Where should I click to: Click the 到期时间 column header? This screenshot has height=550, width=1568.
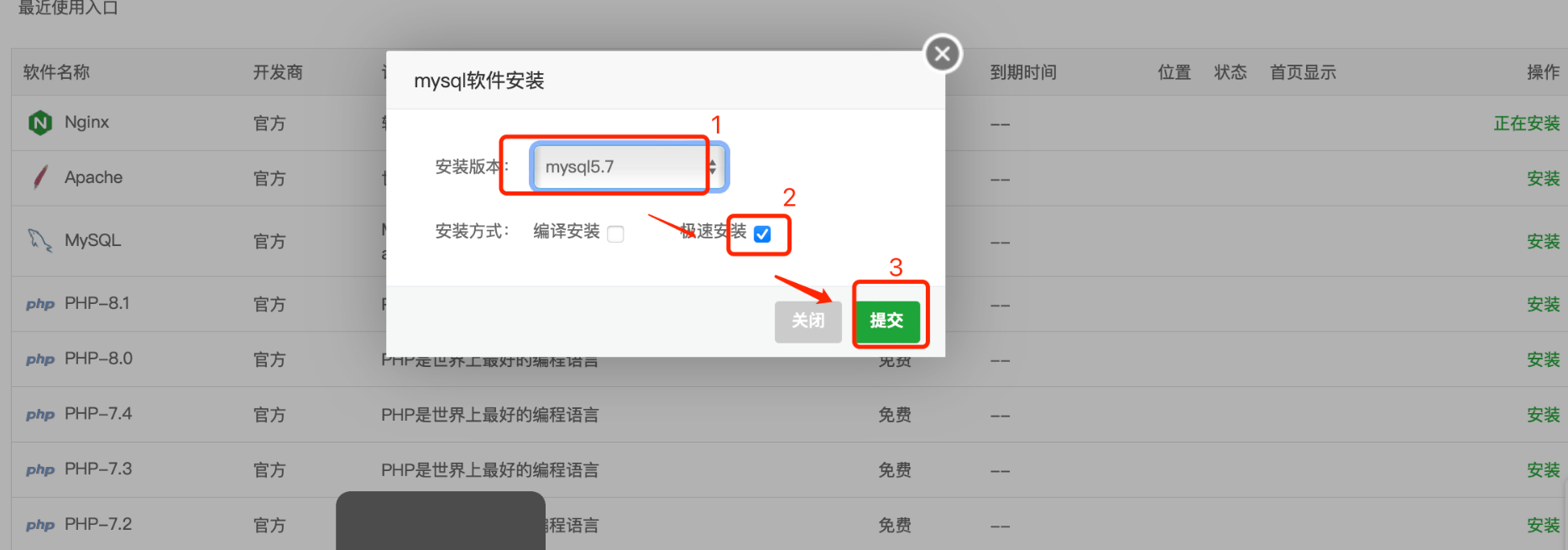(1023, 72)
